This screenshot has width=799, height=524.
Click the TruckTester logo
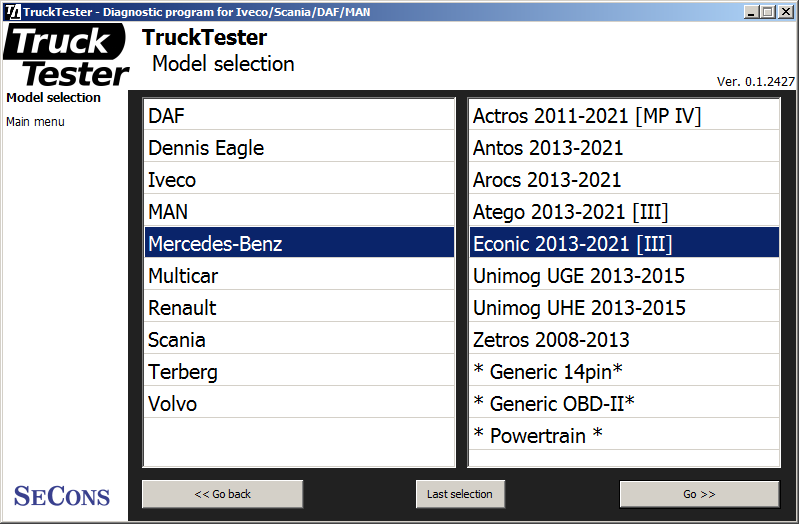click(66, 56)
